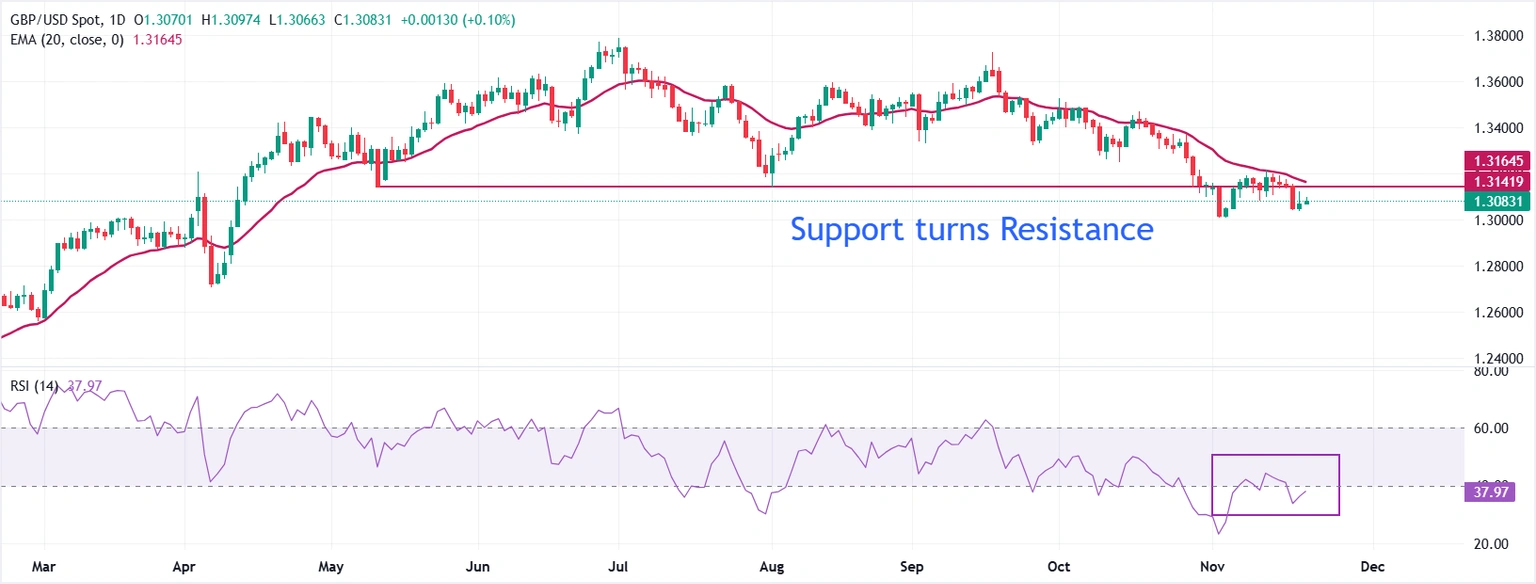The image size is (1536, 584).
Task: Select the 1.31419 horizontal line price tag
Action: tap(1496, 182)
